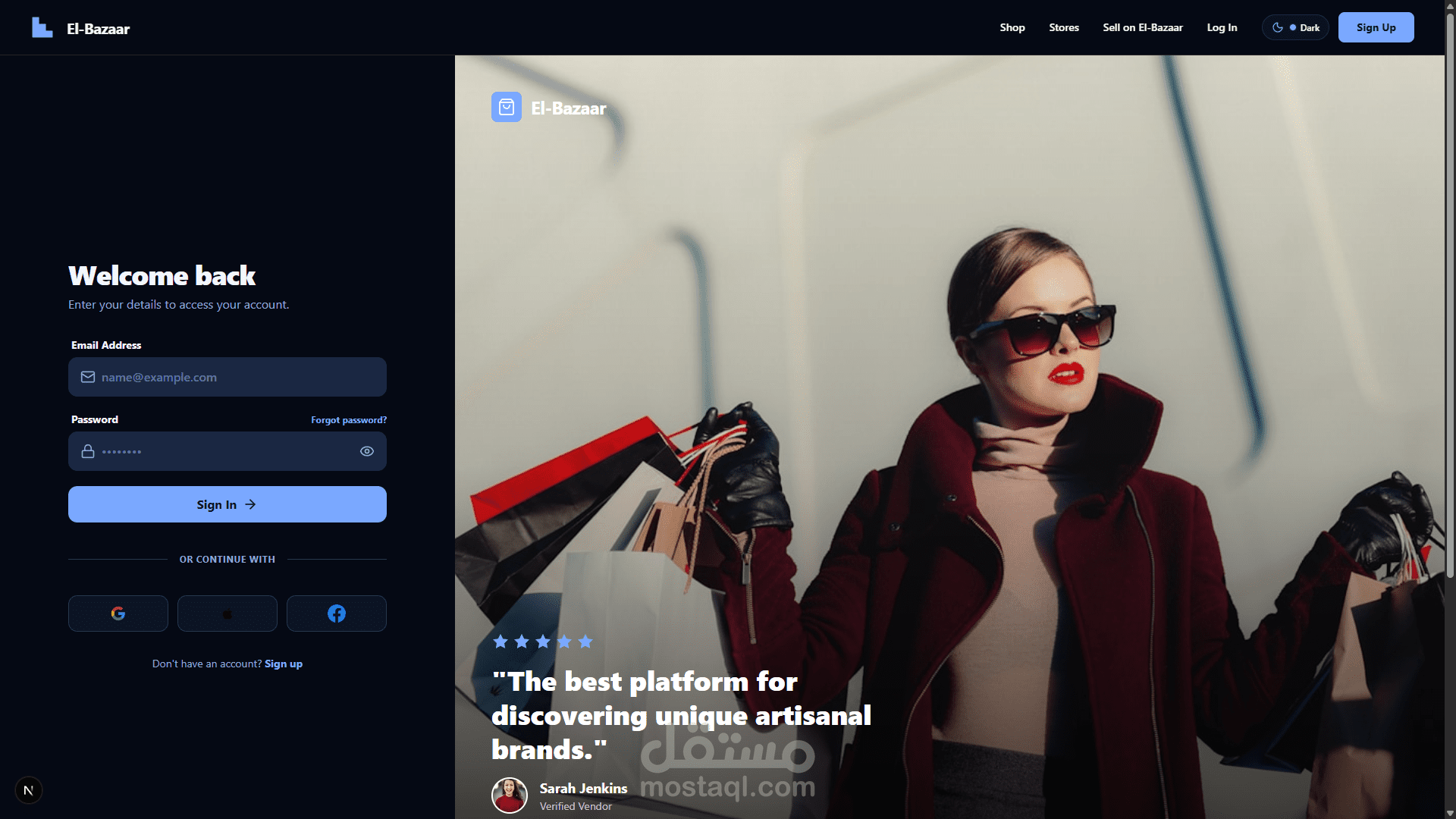Click the scrollbar down arrow
This screenshot has height=819, width=1456.
coord(1450,813)
